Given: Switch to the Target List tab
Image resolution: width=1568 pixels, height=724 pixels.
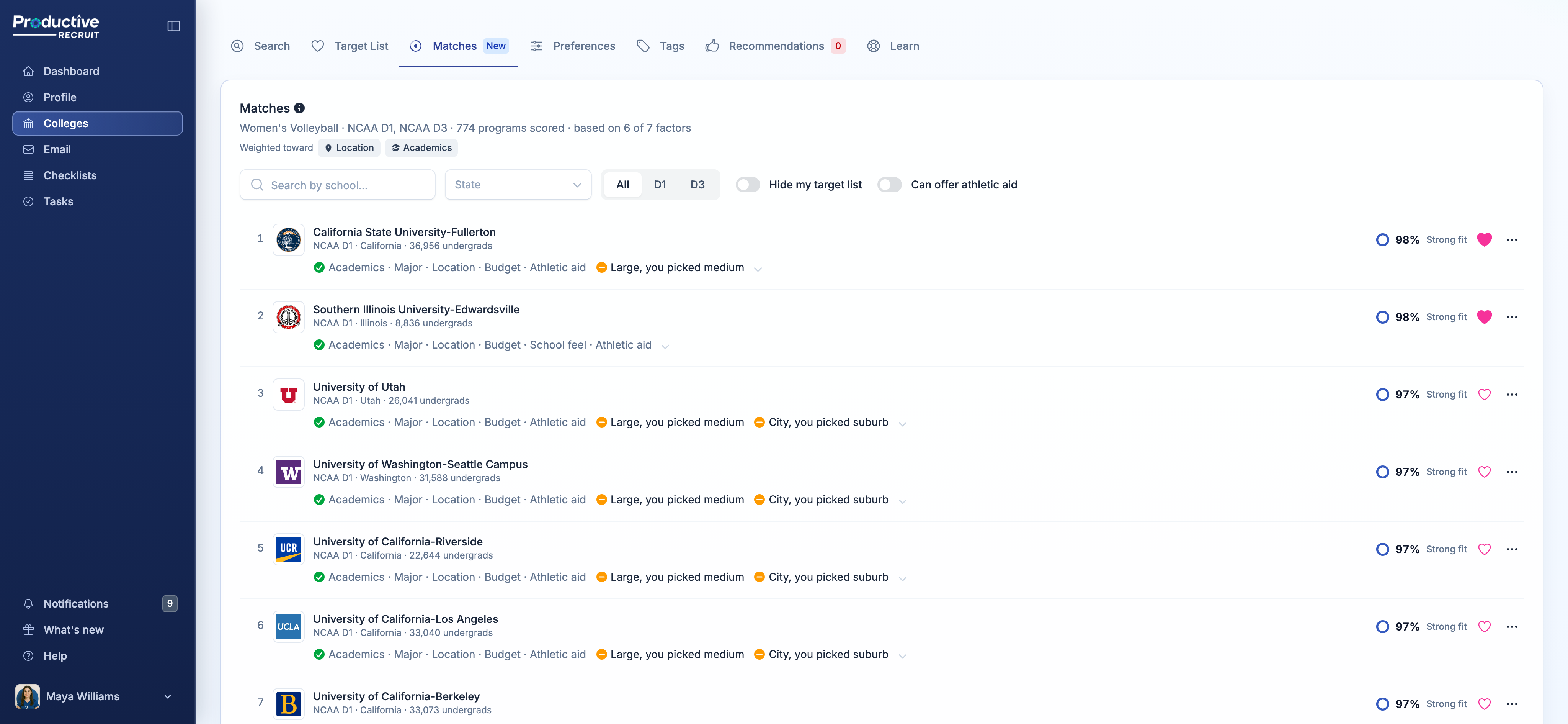Looking at the screenshot, I should [x=350, y=46].
